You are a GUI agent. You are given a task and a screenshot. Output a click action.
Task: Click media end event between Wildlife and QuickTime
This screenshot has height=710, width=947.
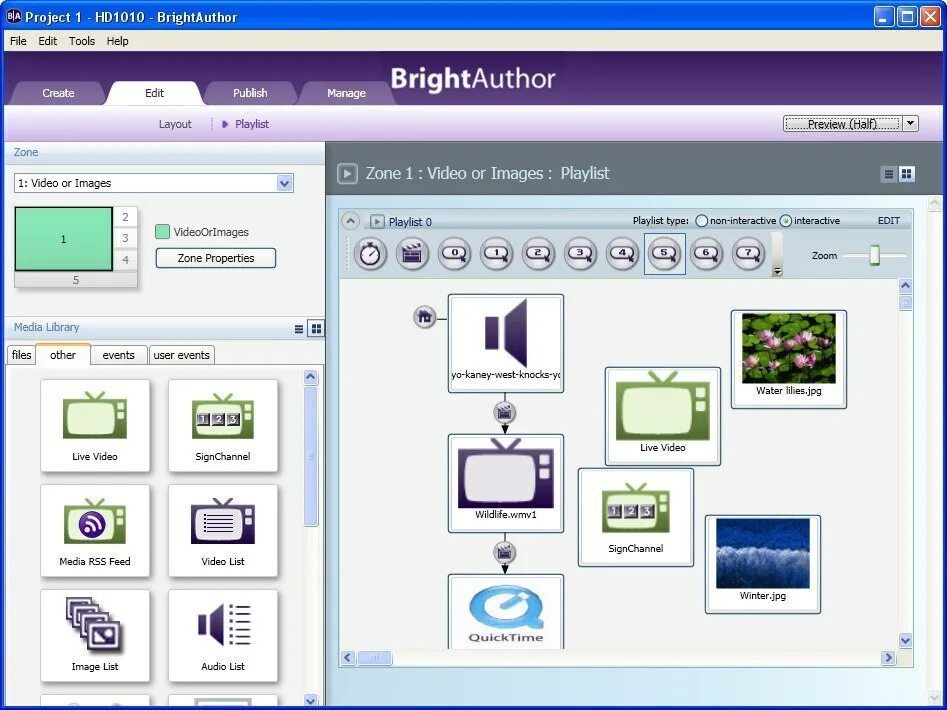coord(505,552)
